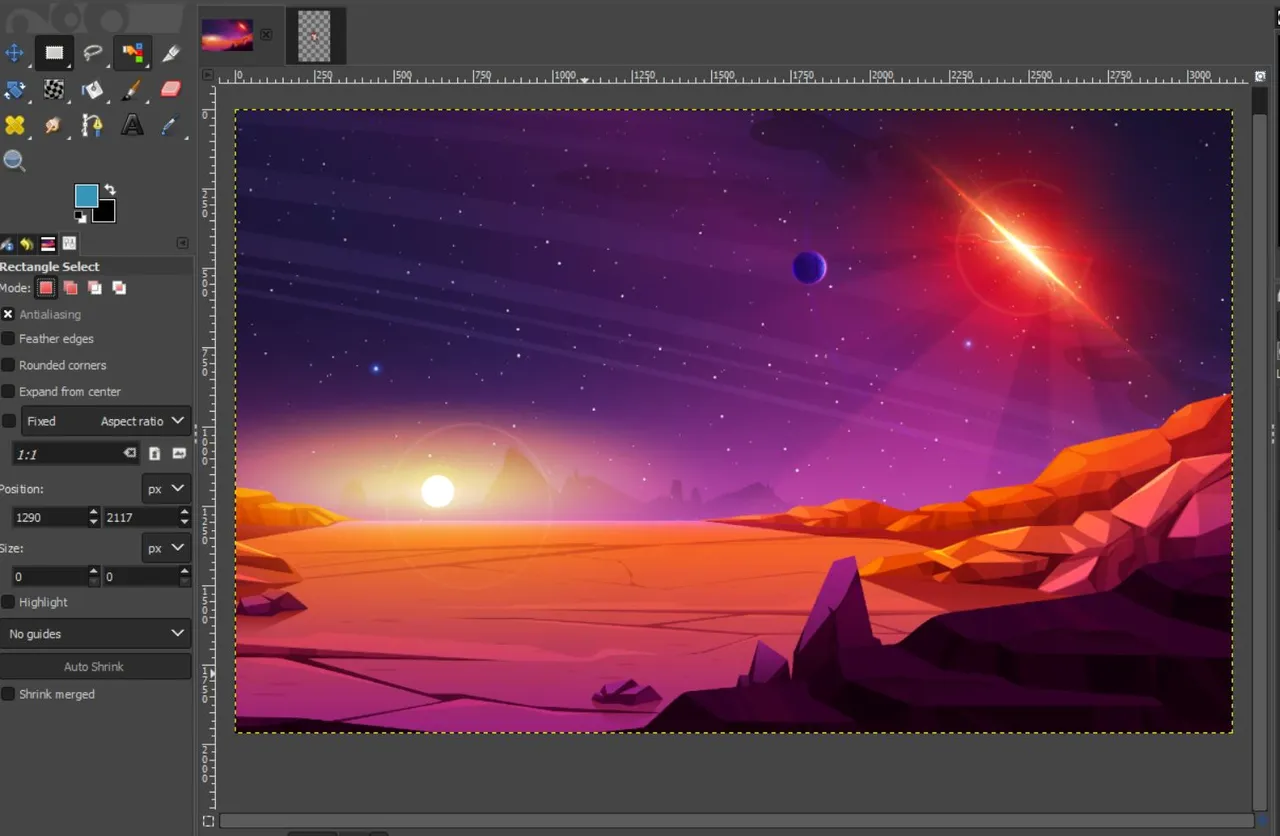Screen dimensions: 1280x836
Task: Select the Eraser tool
Action: [x=171, y=90]
